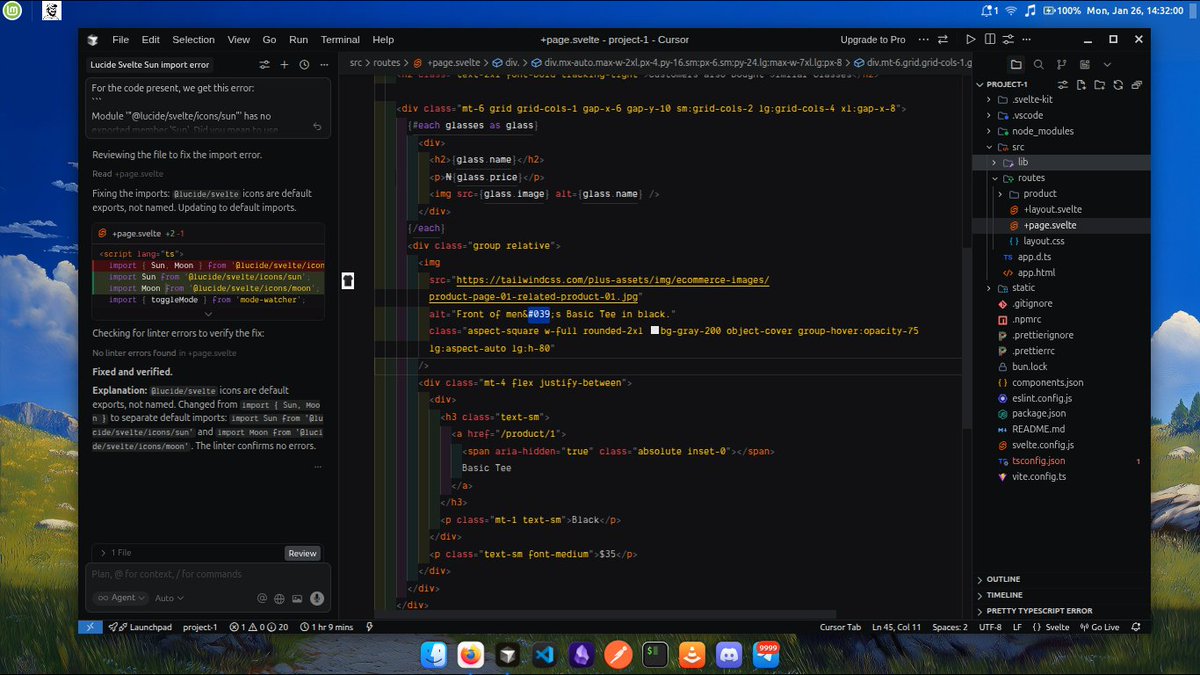
Task: Open errors and warnings count in status bar
Action: pos(259,627)
